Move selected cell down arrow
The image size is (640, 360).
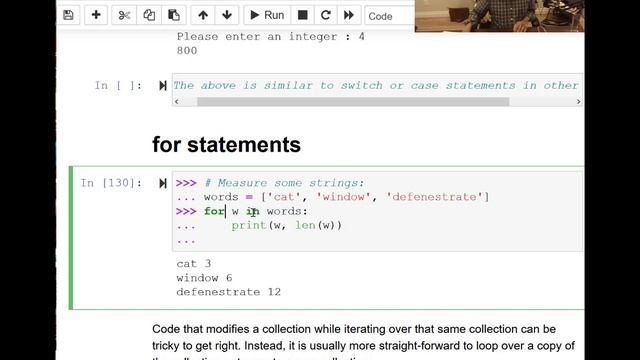[227, 15]
